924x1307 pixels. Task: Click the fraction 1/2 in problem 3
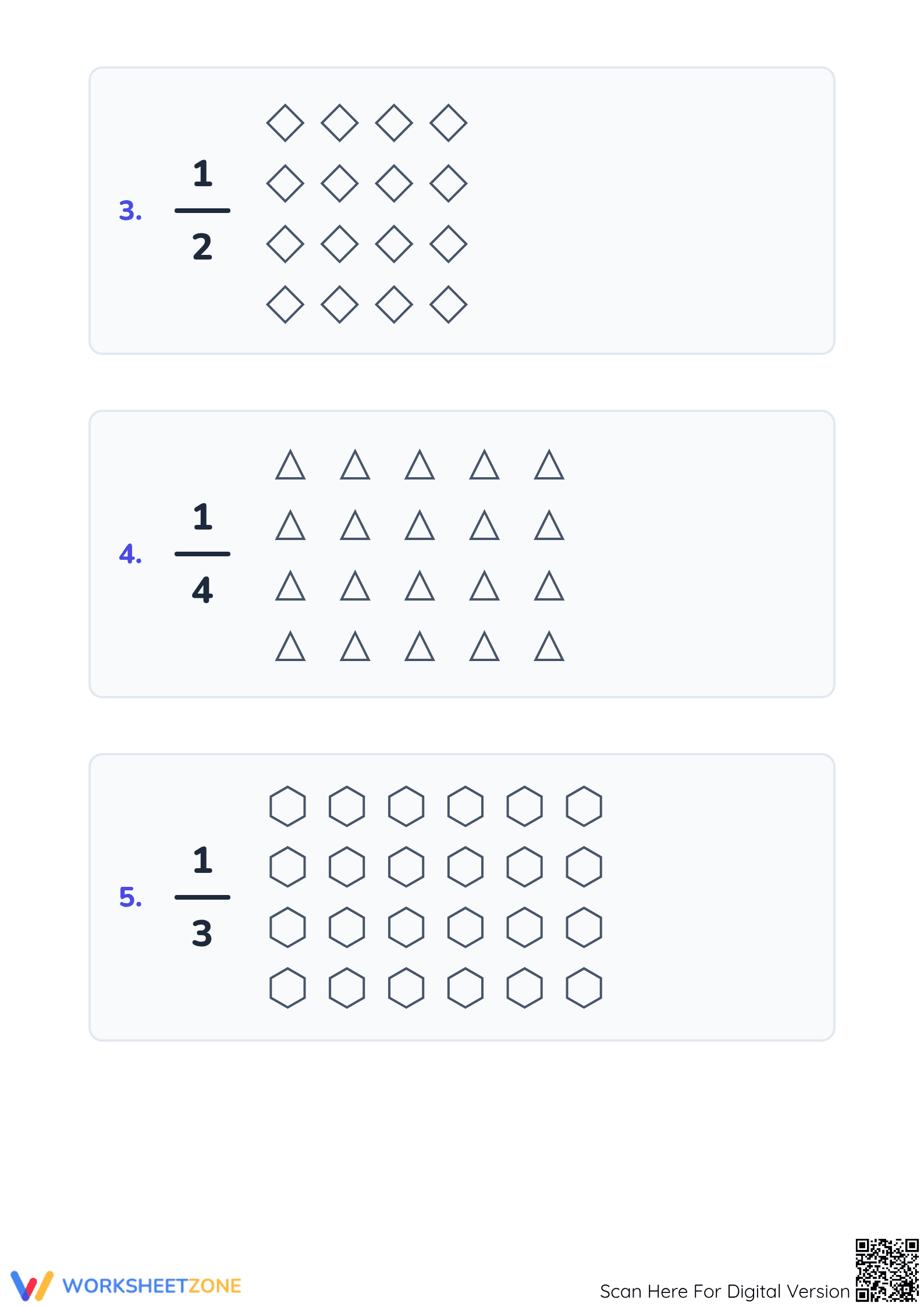202,210
